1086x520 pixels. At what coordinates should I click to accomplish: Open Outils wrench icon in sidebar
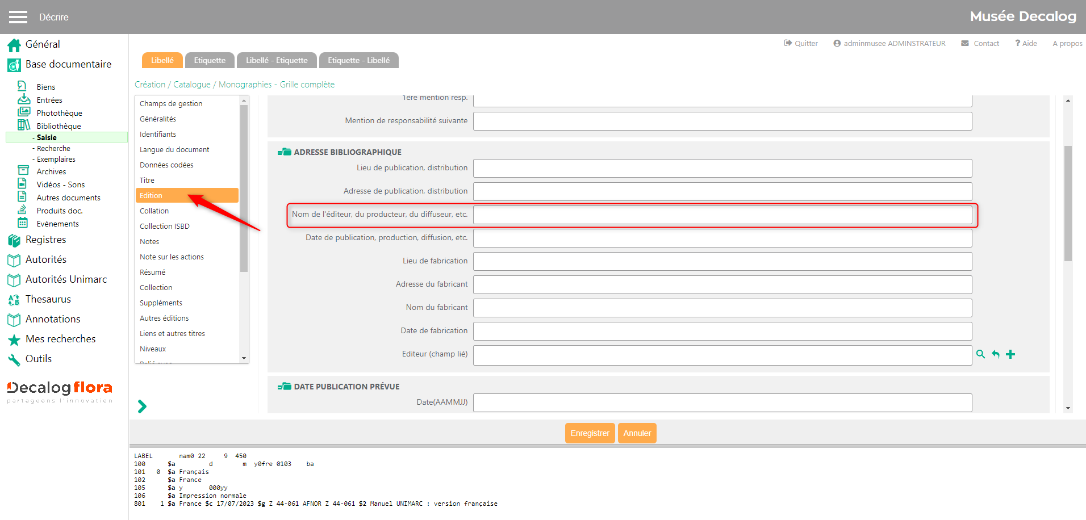[14, 359]
